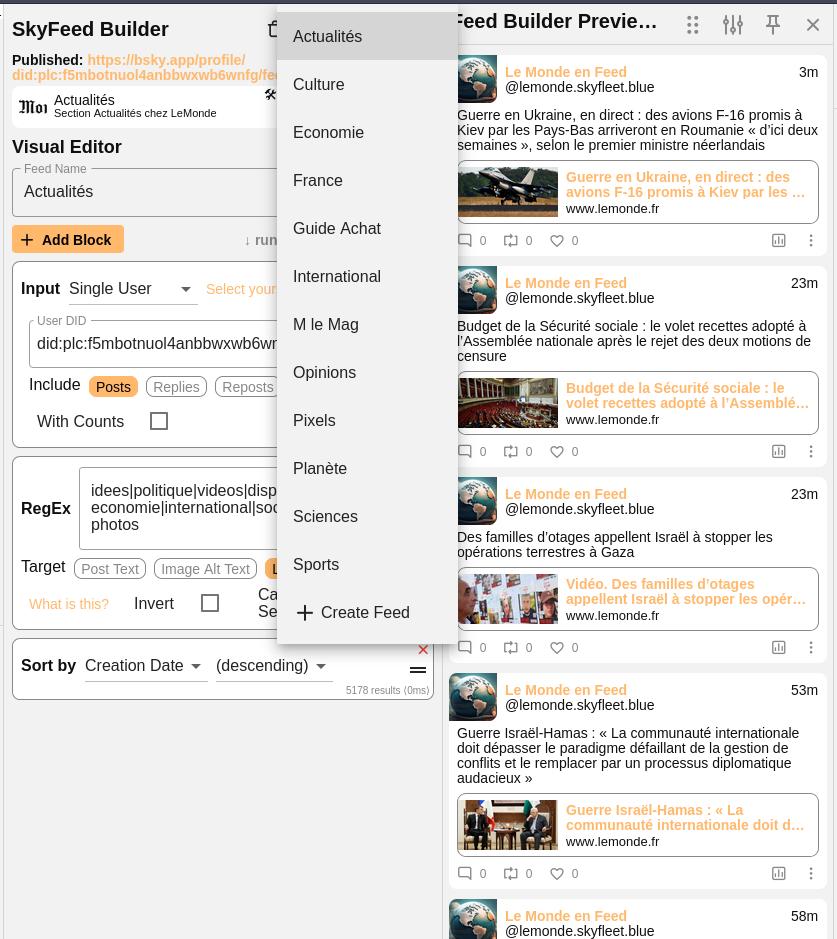The width and height of the screenshot is (837, 939).
Task: Select Opinions from the feed menu
Action: [x=367, y=372]
